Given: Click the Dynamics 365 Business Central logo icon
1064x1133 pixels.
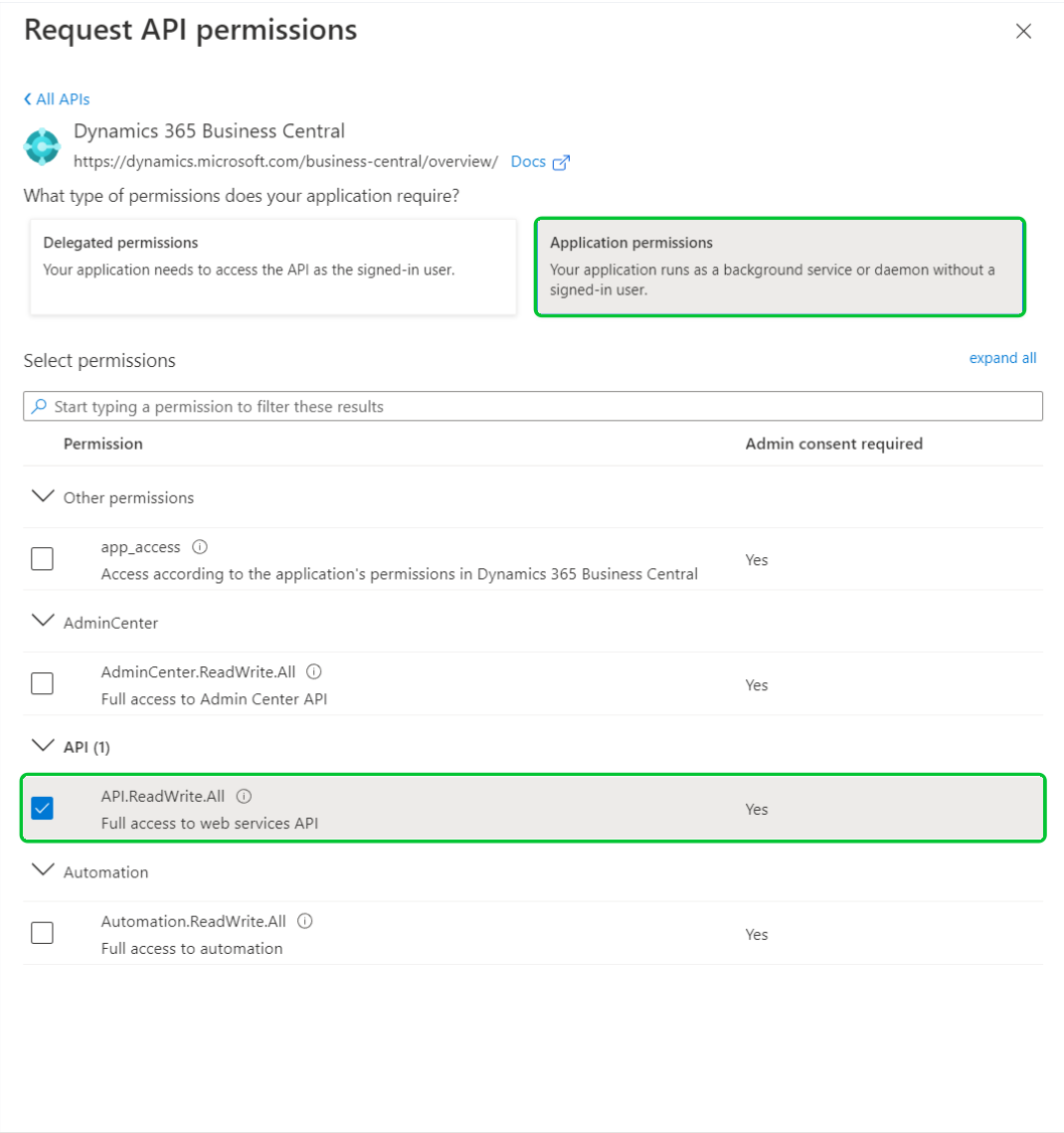Looking at the screenshot, I should coord(42,146).
